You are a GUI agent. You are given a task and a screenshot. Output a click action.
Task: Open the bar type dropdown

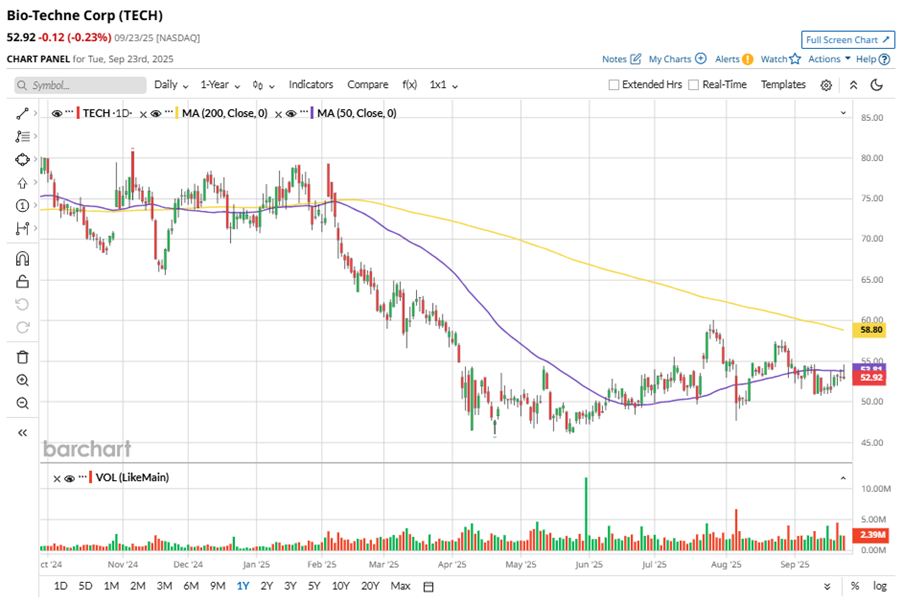(x=263, y=85)
